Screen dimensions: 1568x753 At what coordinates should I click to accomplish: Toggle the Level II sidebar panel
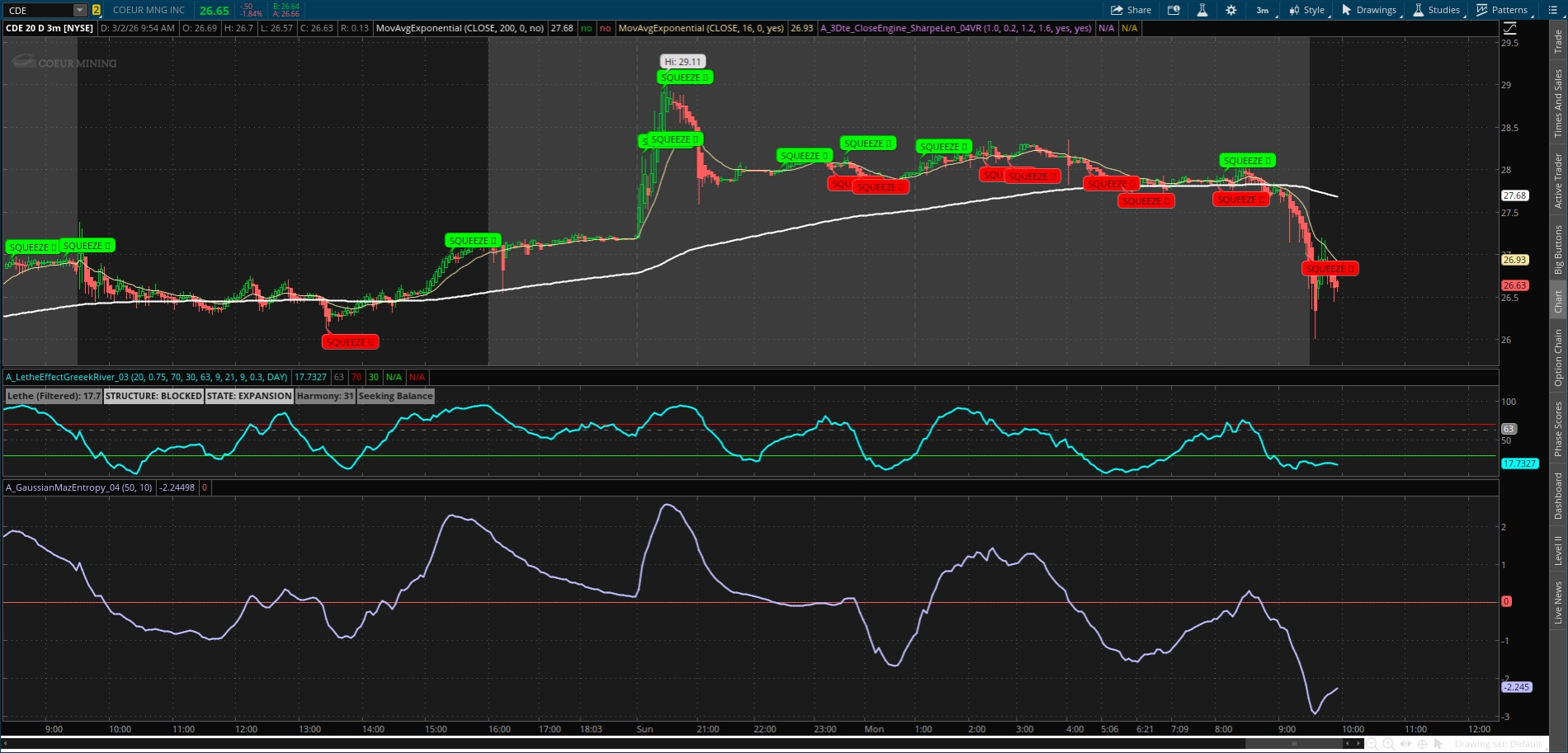[x=1558, y=550]
